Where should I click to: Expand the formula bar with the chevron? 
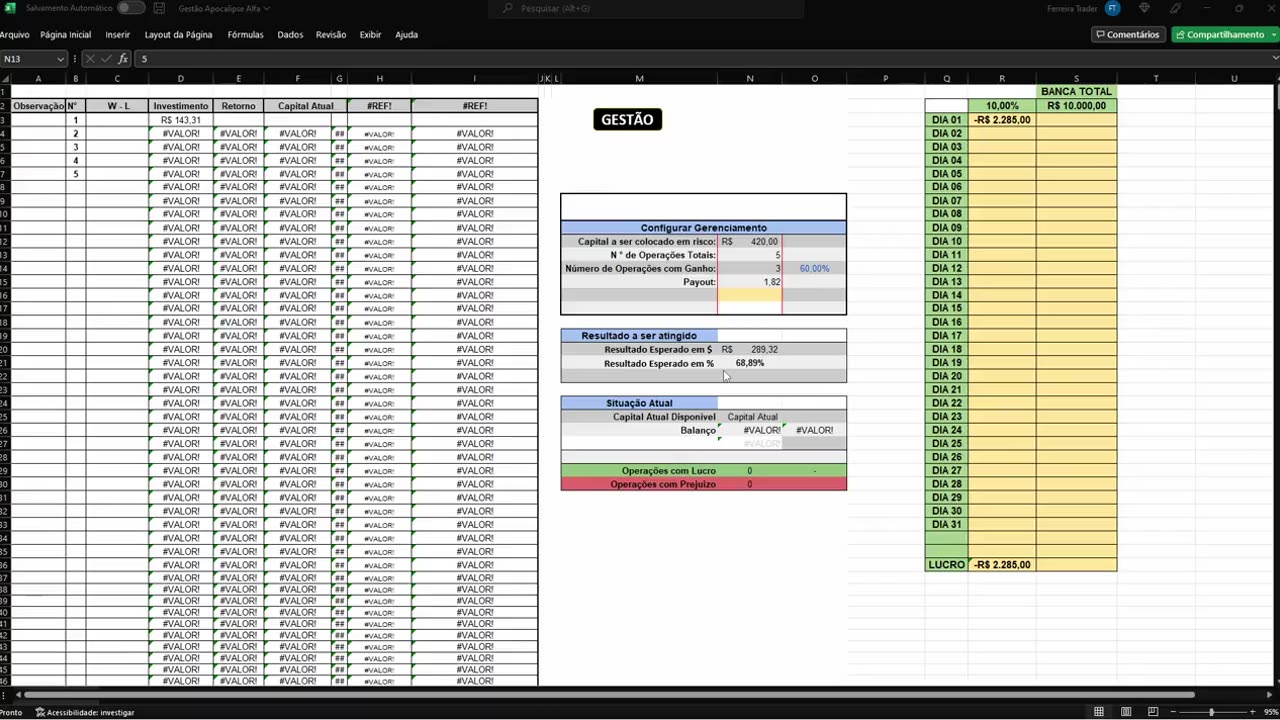click(x=1274, y=59)
